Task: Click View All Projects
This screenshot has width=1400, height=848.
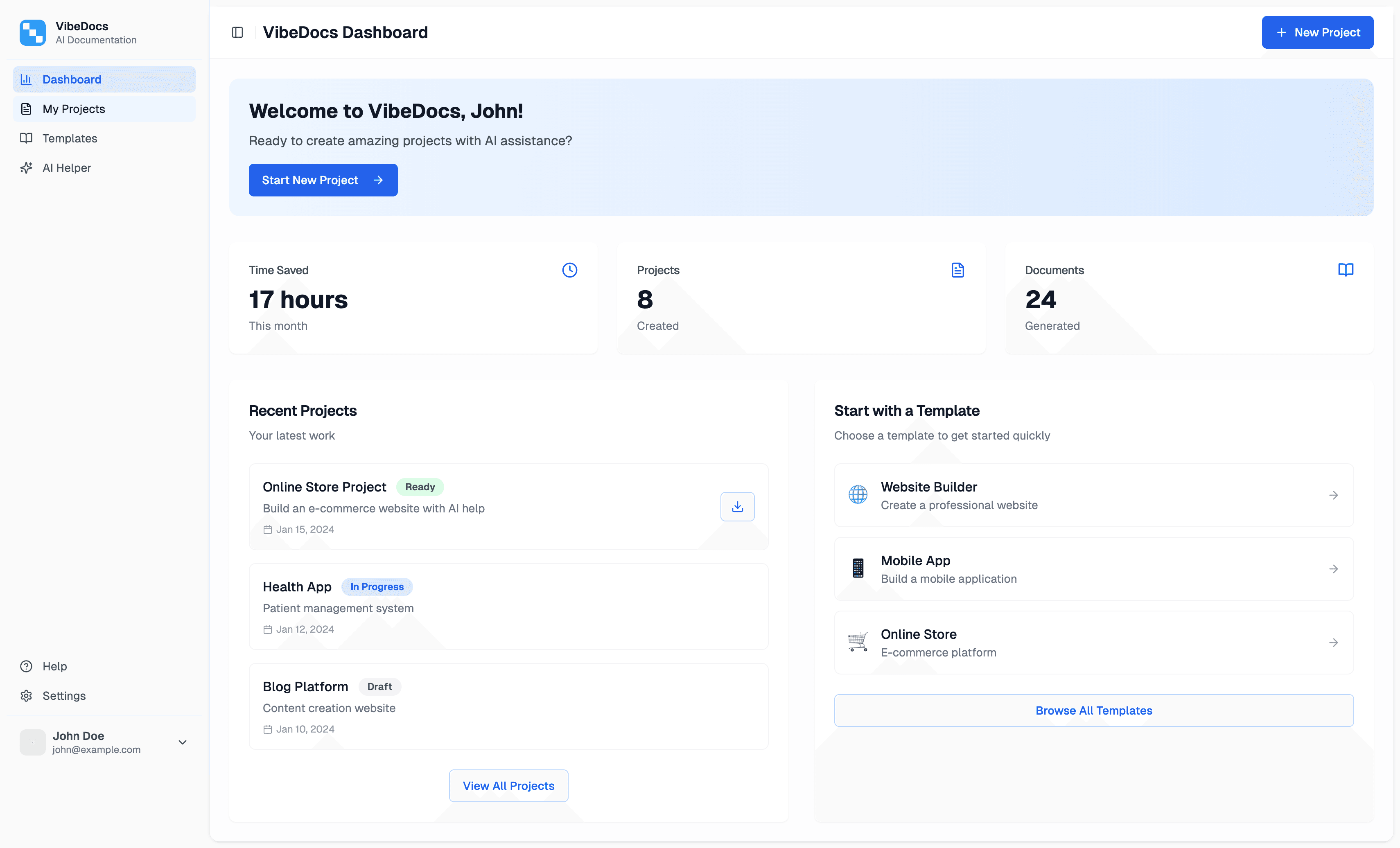Action: [508, 786]
